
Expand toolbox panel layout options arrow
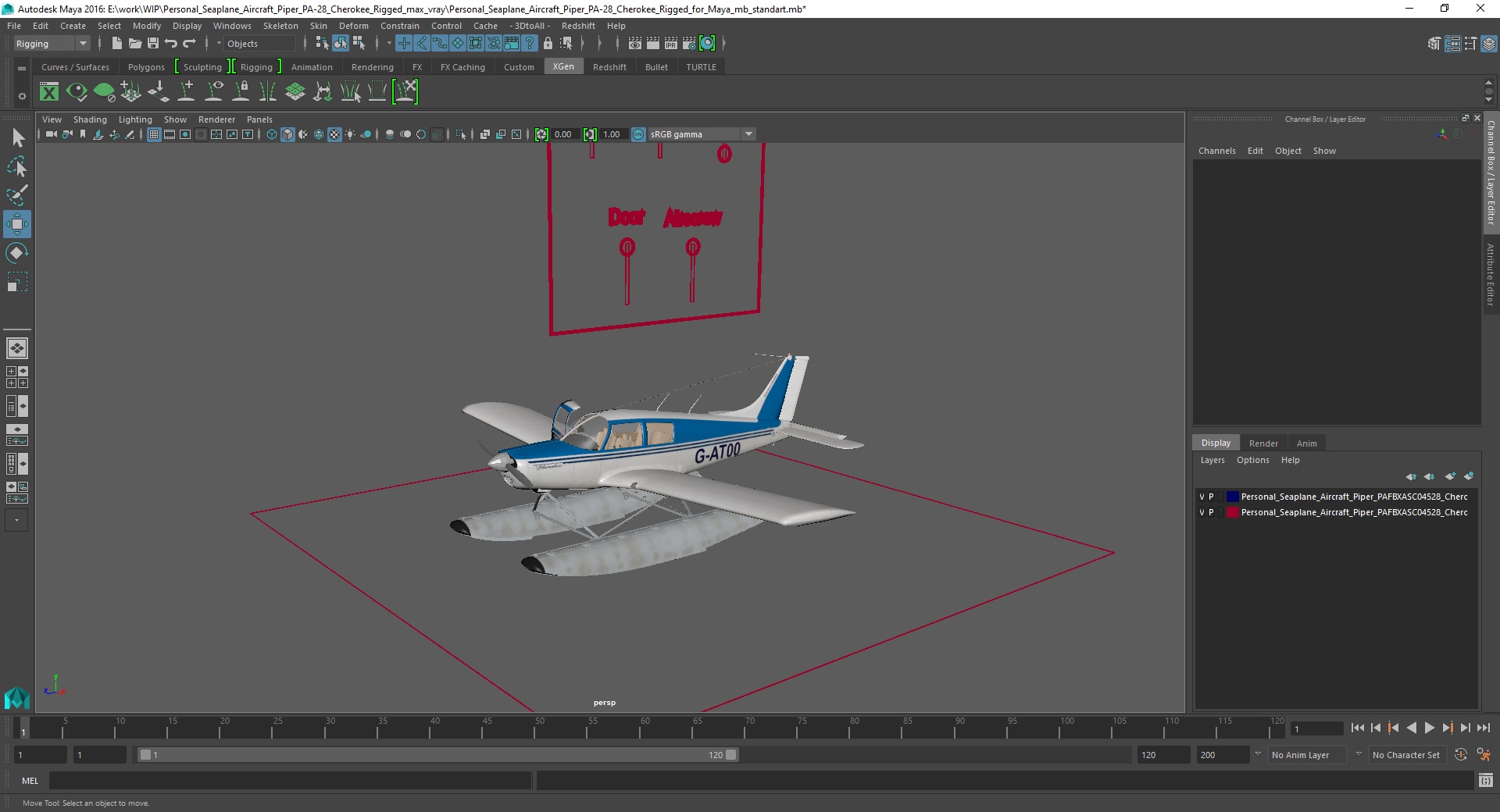pos(16,520)
